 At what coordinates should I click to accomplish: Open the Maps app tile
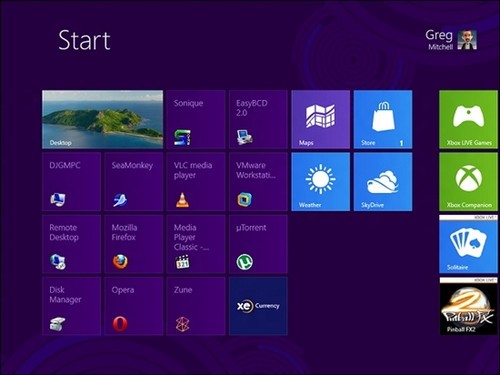(321, 119)
